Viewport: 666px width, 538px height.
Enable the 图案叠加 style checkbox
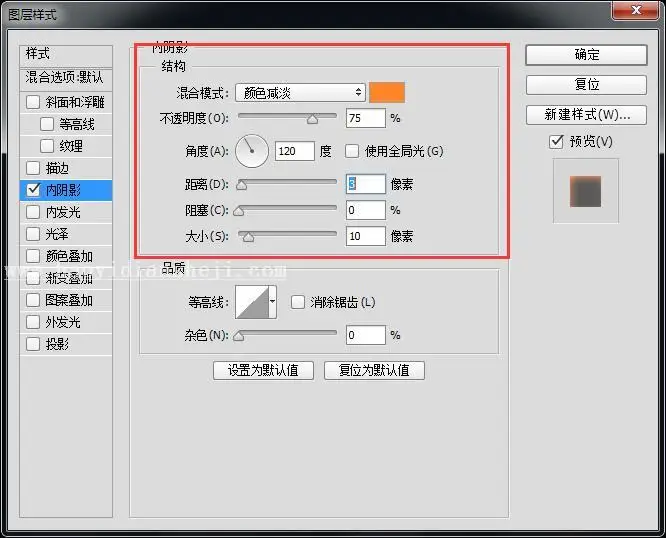coord(33,300)
